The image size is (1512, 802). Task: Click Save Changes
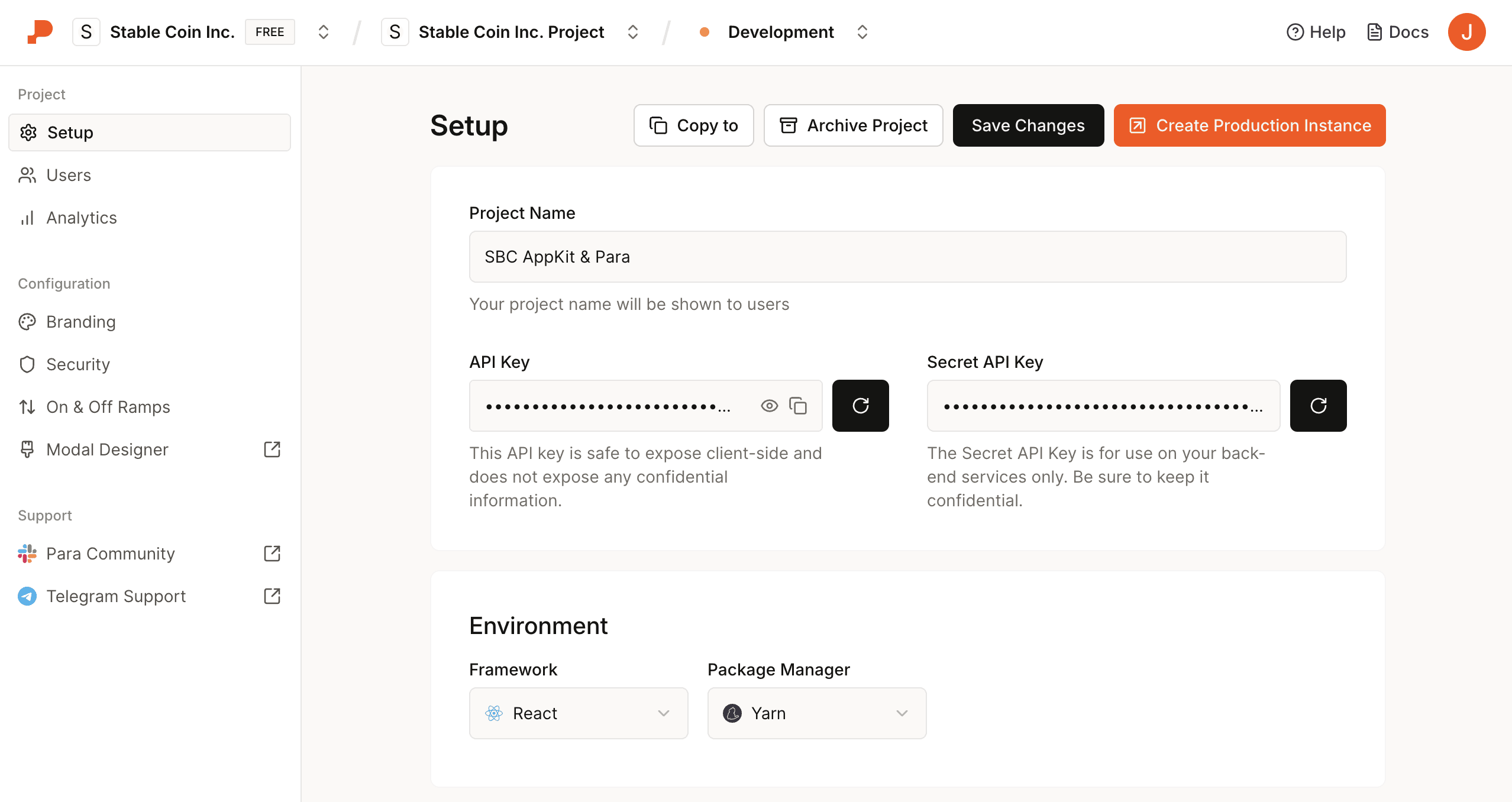coord(1028,125)
